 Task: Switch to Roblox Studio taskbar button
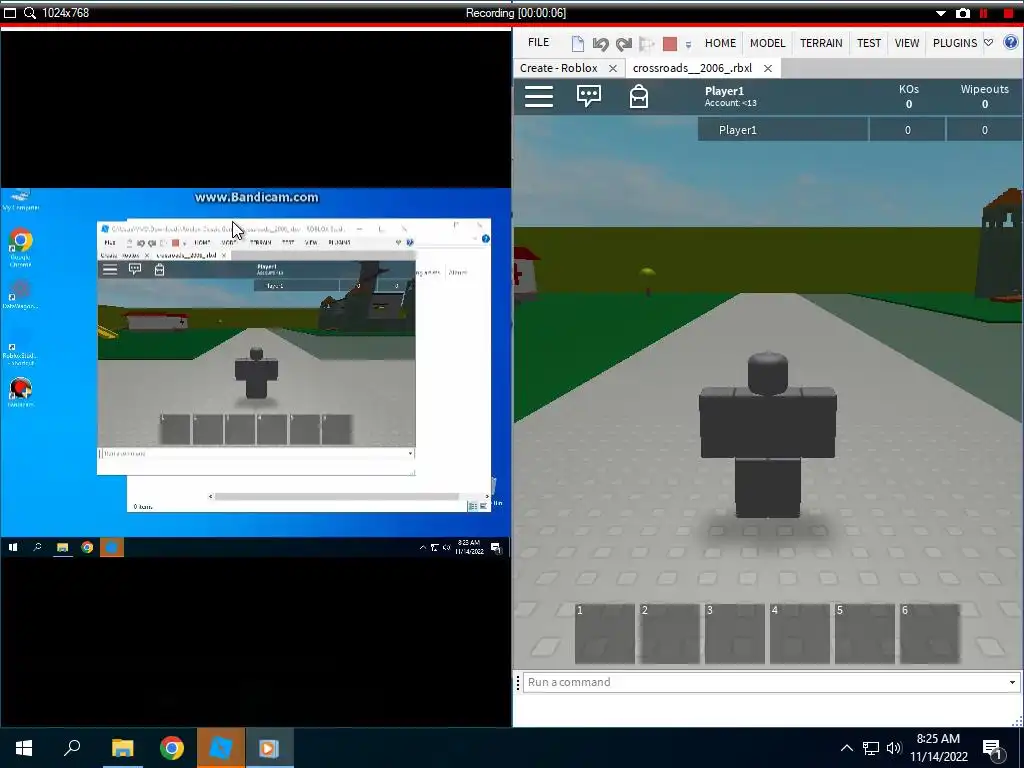coord(221,748)
